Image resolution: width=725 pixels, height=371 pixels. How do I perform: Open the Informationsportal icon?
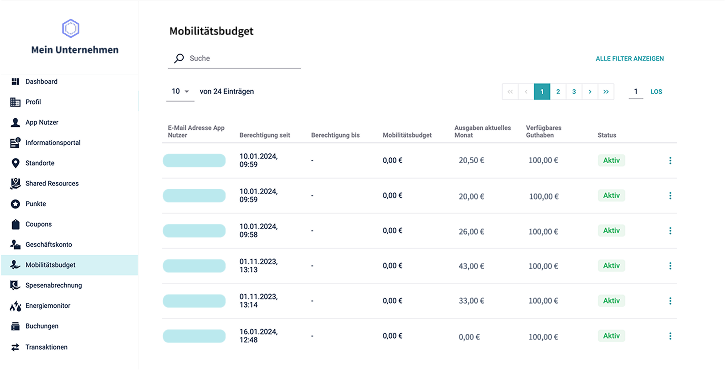pos(15,142)
